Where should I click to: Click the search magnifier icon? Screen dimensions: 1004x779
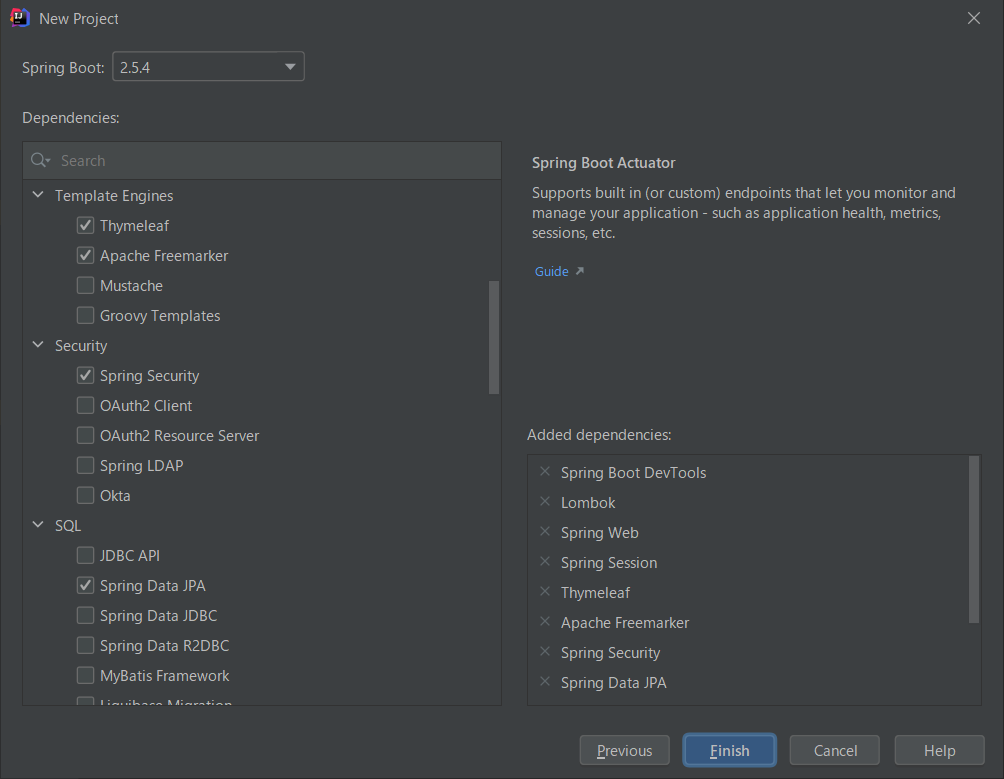[x=40, y=160]
